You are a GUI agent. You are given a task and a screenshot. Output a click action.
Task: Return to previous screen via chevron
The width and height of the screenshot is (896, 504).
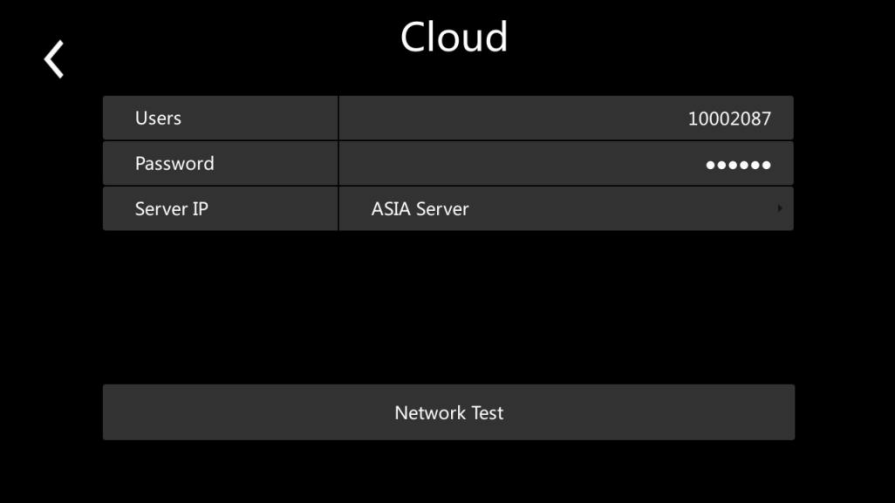pos(54,60)
